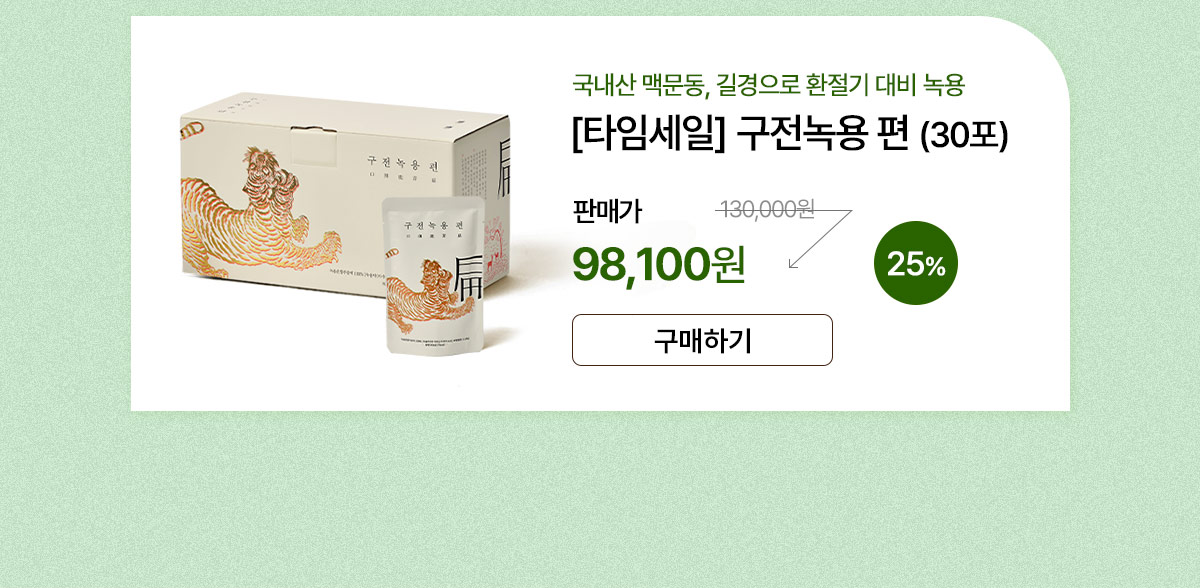
Task: Click the 구매하기 purchase button
Action: click(x=702, y=340)
